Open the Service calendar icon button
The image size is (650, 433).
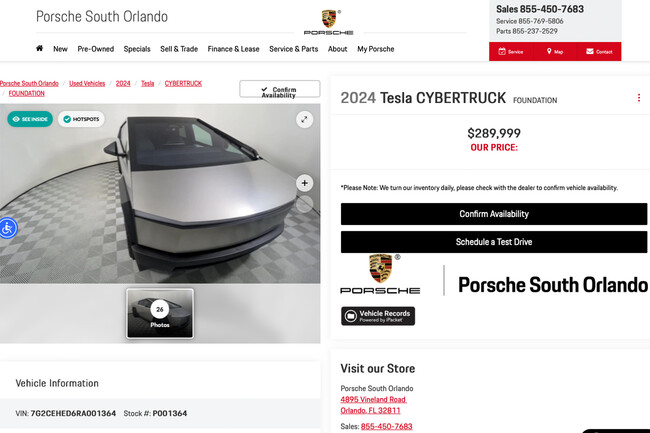click(x=511, y=51)
